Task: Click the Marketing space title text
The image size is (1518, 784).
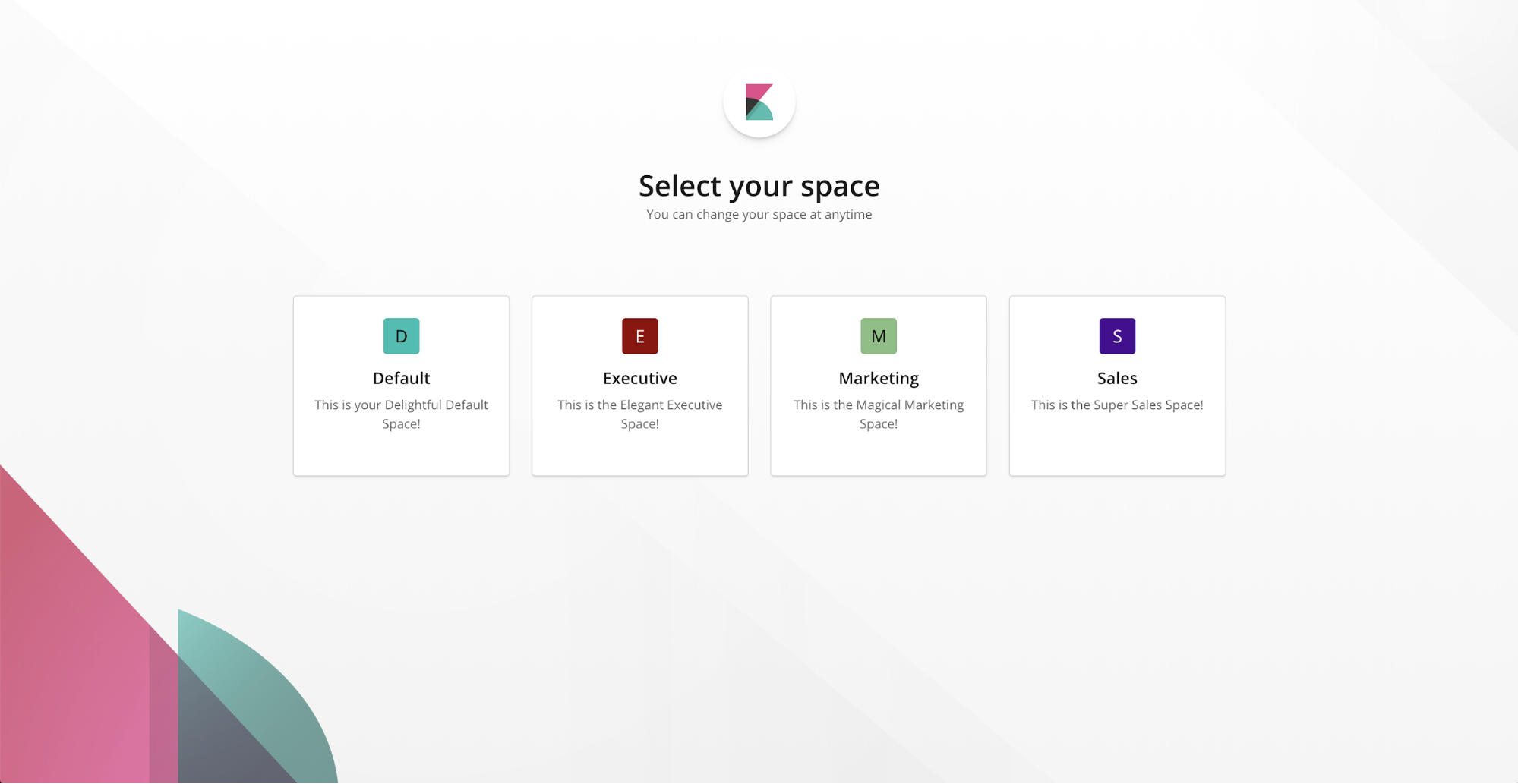Action: [x=878, y=377]
